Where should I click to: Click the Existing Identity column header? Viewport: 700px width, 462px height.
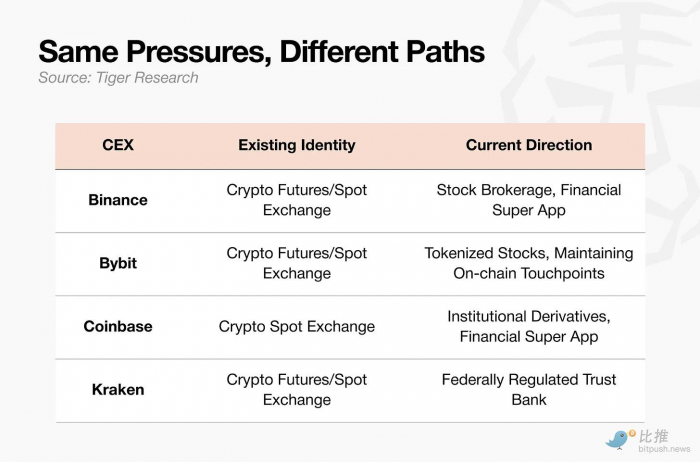[x=297, y=145]
